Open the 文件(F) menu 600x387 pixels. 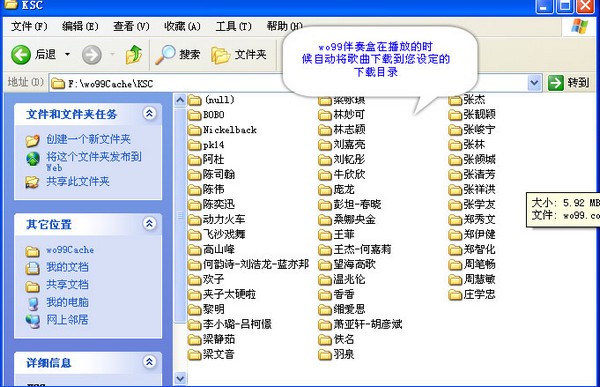(x=29, y=26)
